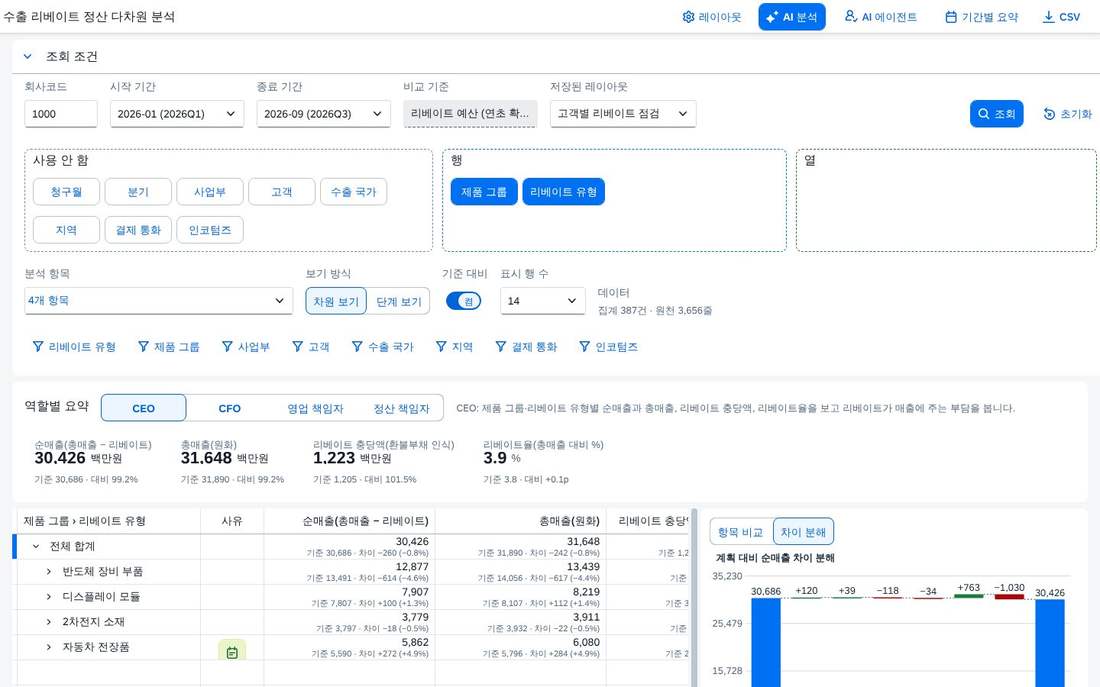Click the 30,426 순매출 KPI value
This screenshot has width=1100, height=687.
pyautogui.click(x=60, y=458)
